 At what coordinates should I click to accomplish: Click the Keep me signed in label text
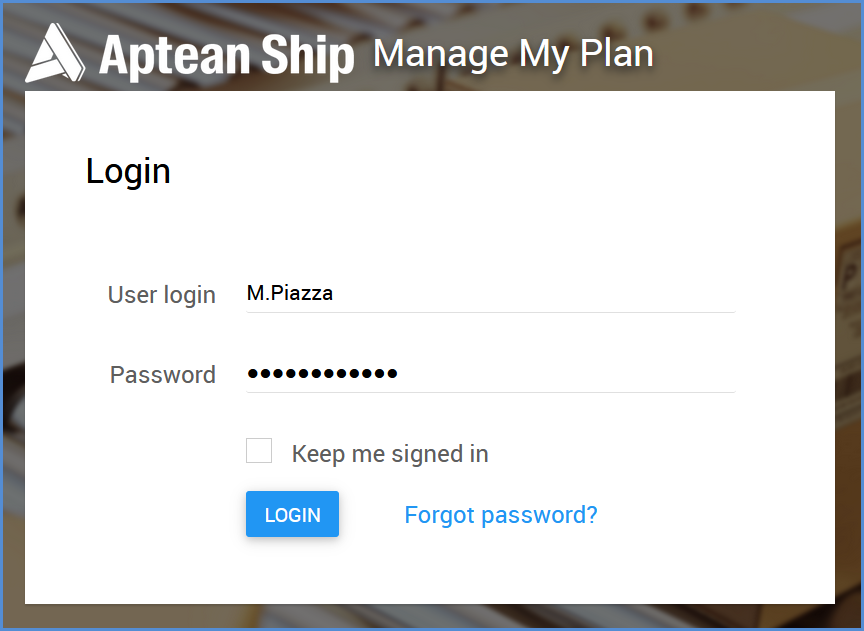coord(390,454)
